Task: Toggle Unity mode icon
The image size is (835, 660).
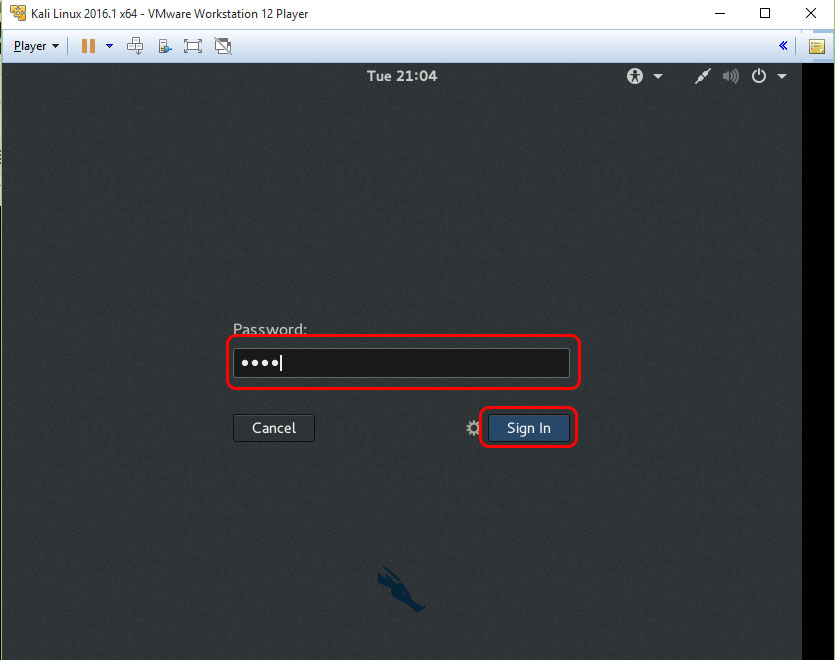Action: [x=223, y=46]
